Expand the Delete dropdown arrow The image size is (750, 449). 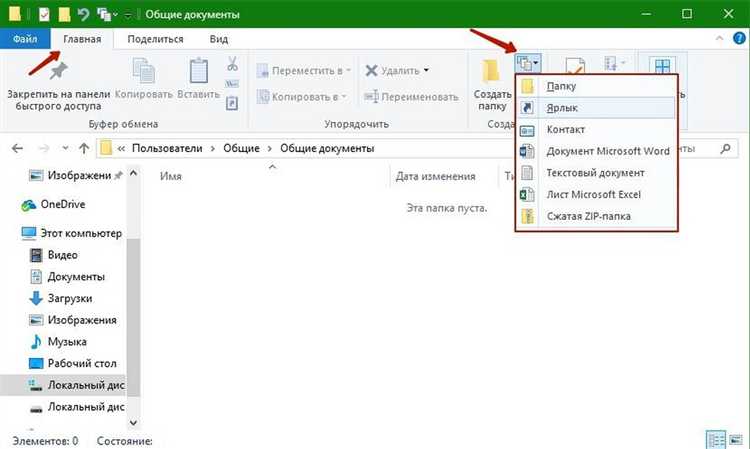point(426,71)
